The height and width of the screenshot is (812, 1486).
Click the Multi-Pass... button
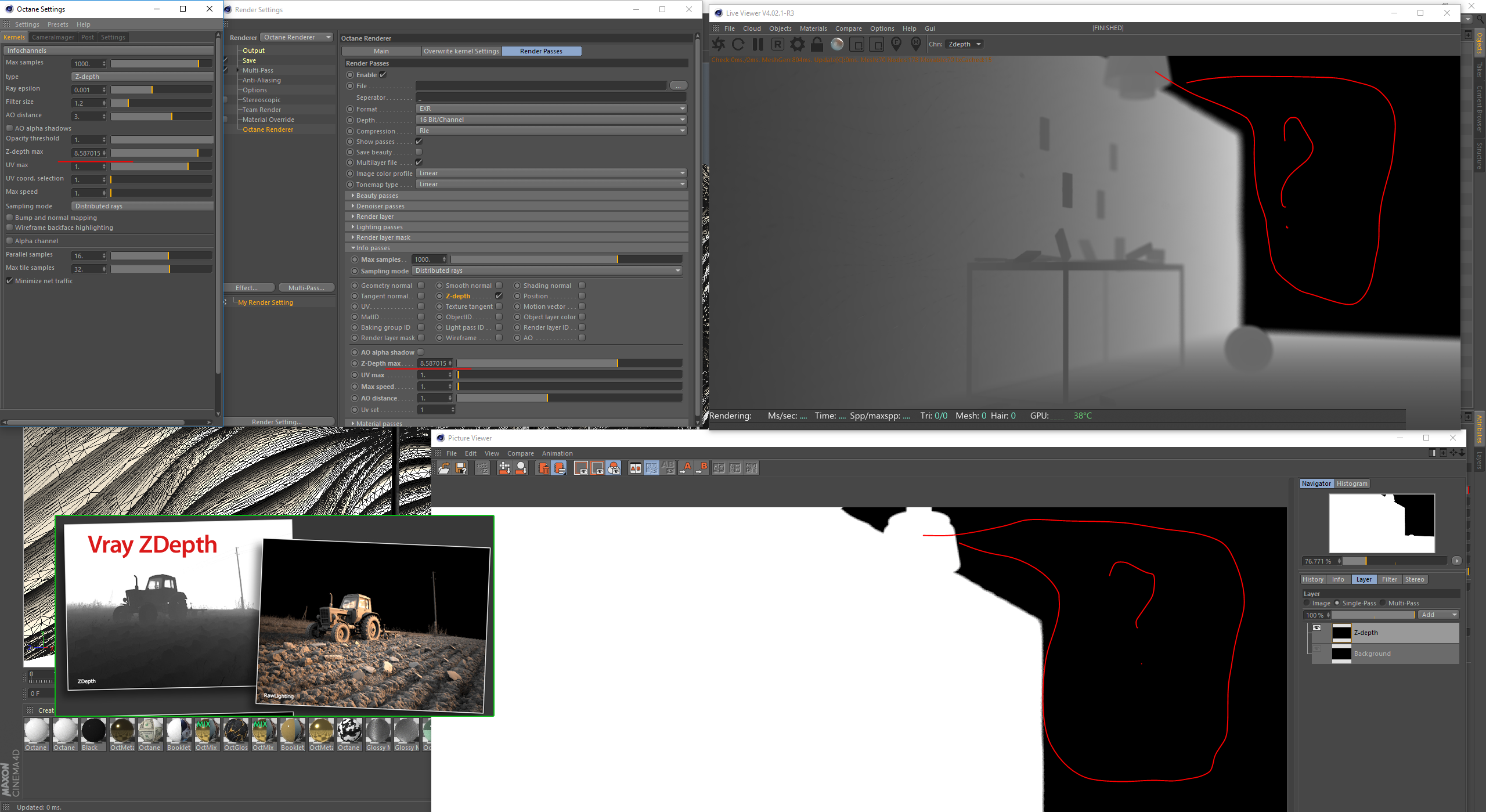click(x=306, y=288)
